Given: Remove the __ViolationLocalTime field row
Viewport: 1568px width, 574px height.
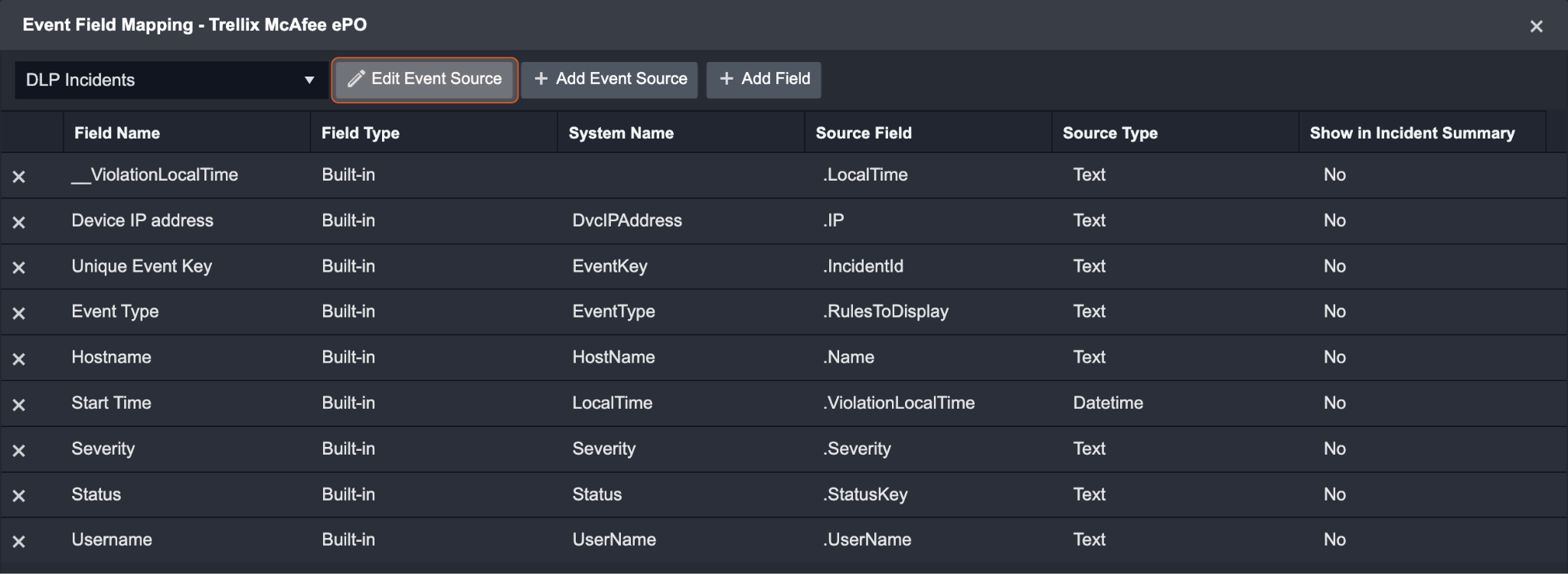Looking at the screenshot, I should [x=19, y=177].
